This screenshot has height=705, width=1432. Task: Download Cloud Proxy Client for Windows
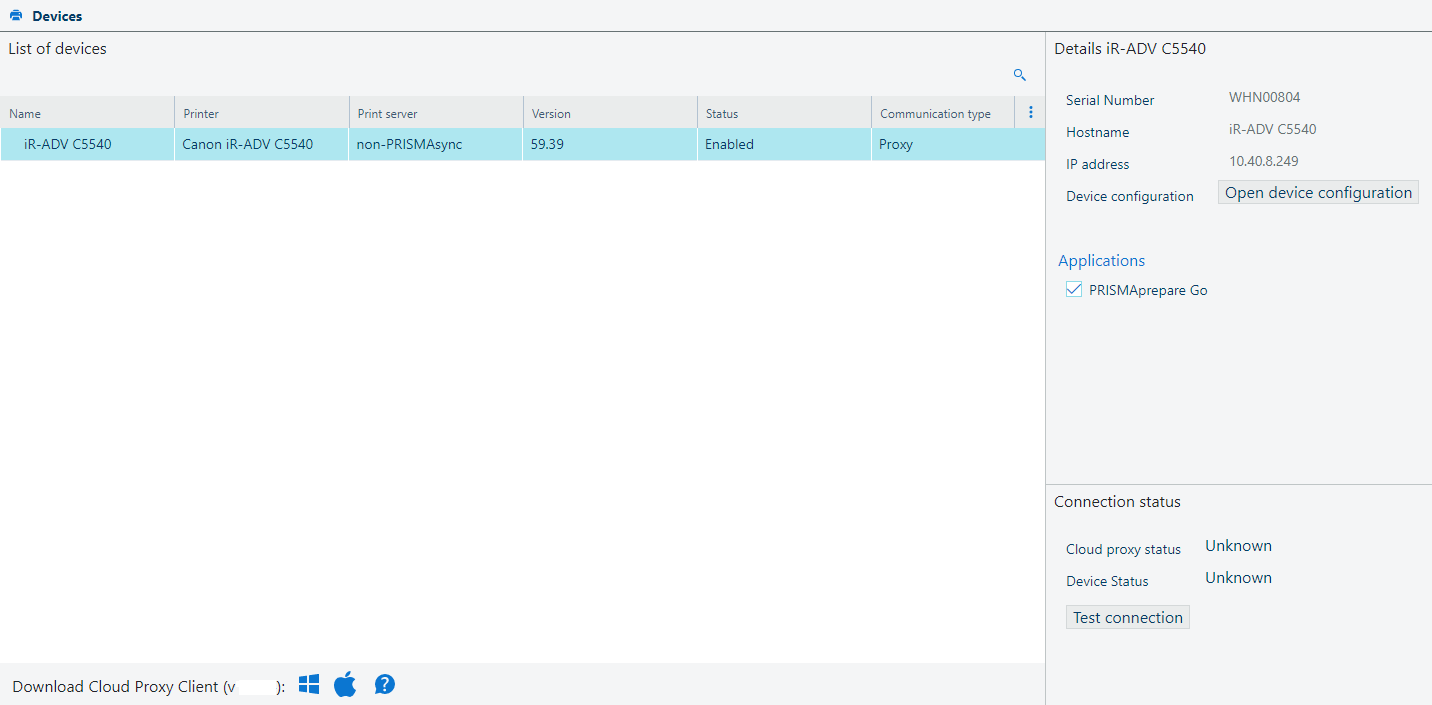(309, 685)
